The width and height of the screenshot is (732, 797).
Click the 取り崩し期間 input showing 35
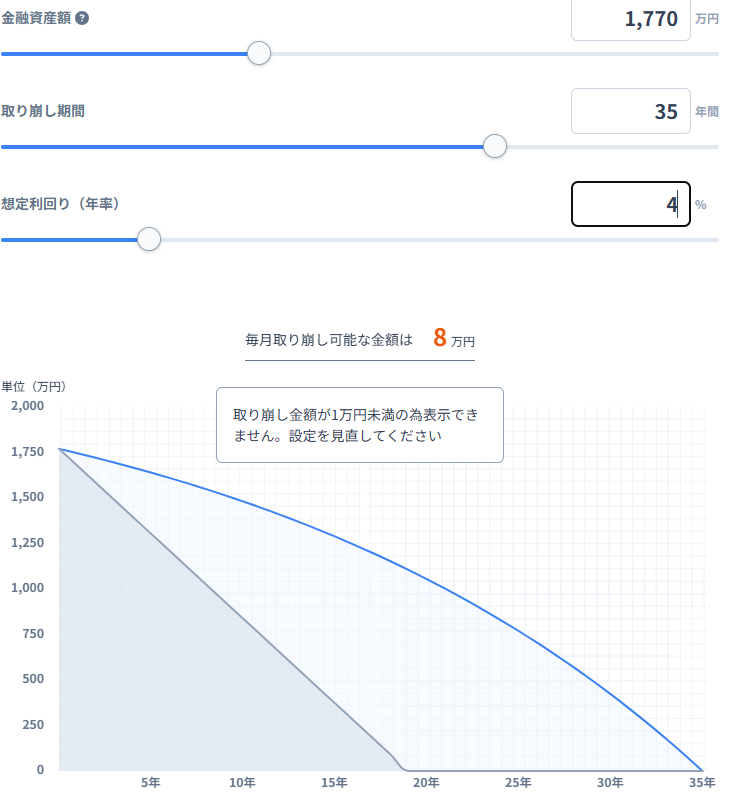click(x=630, y=111)
